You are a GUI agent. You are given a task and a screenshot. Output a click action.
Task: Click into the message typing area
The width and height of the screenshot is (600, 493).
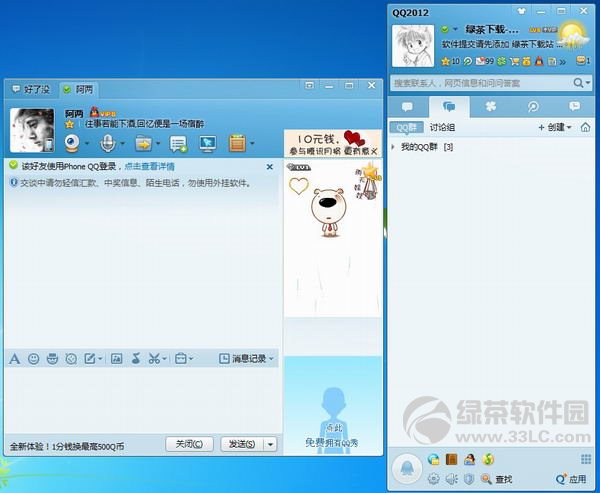[x=142, y=400]
